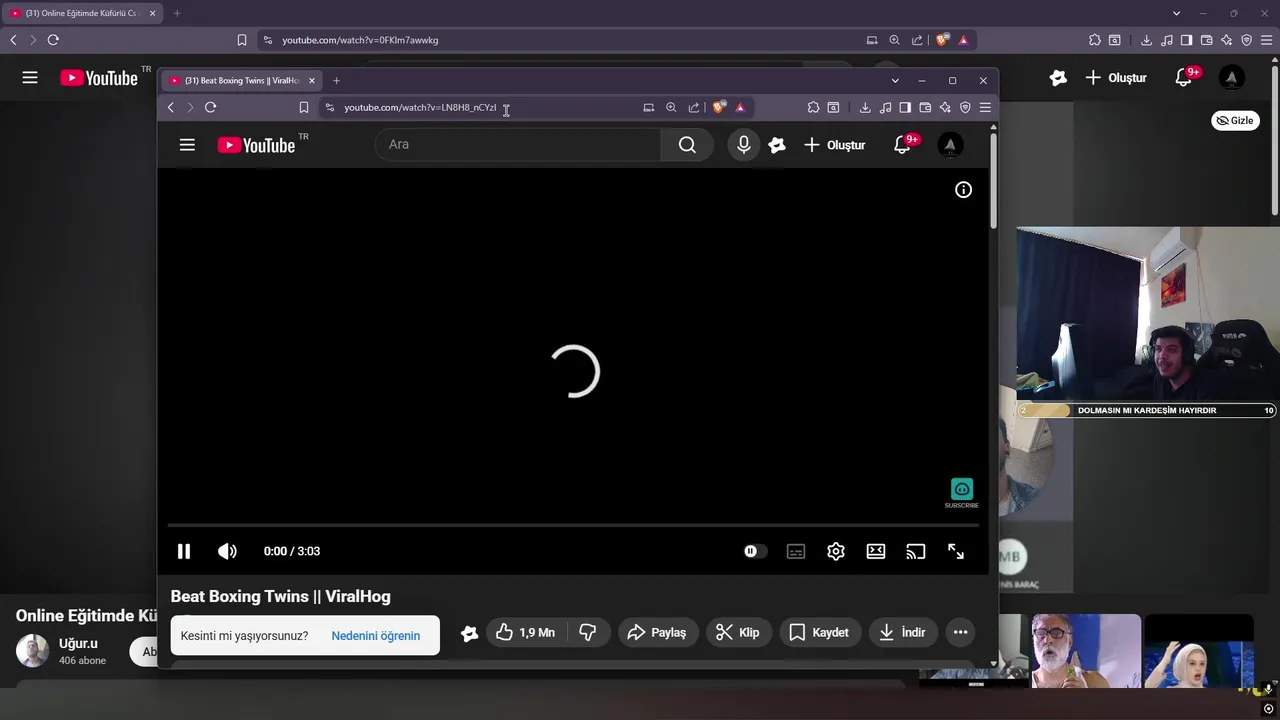Open front window YouTube hamburger guide menu
This screenshot has height=720, width=1280.
pos(187,145)
